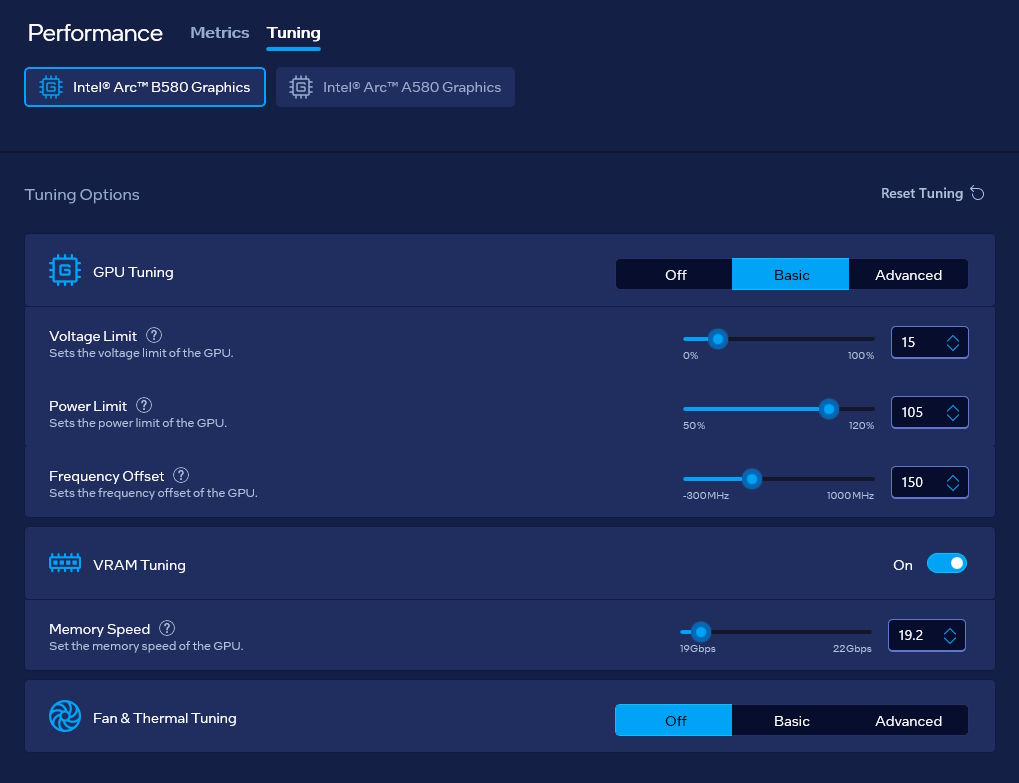This screenshot has width=1019, height=783.
Task: Switch GPU Tuning to Advanced
Action: 908,274
